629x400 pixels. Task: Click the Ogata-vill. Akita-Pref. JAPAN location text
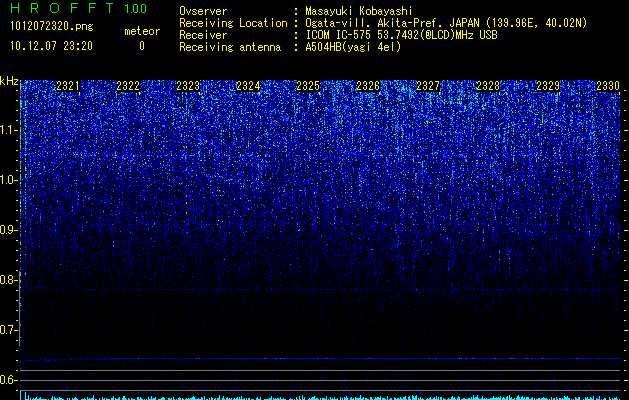(446, 23)
